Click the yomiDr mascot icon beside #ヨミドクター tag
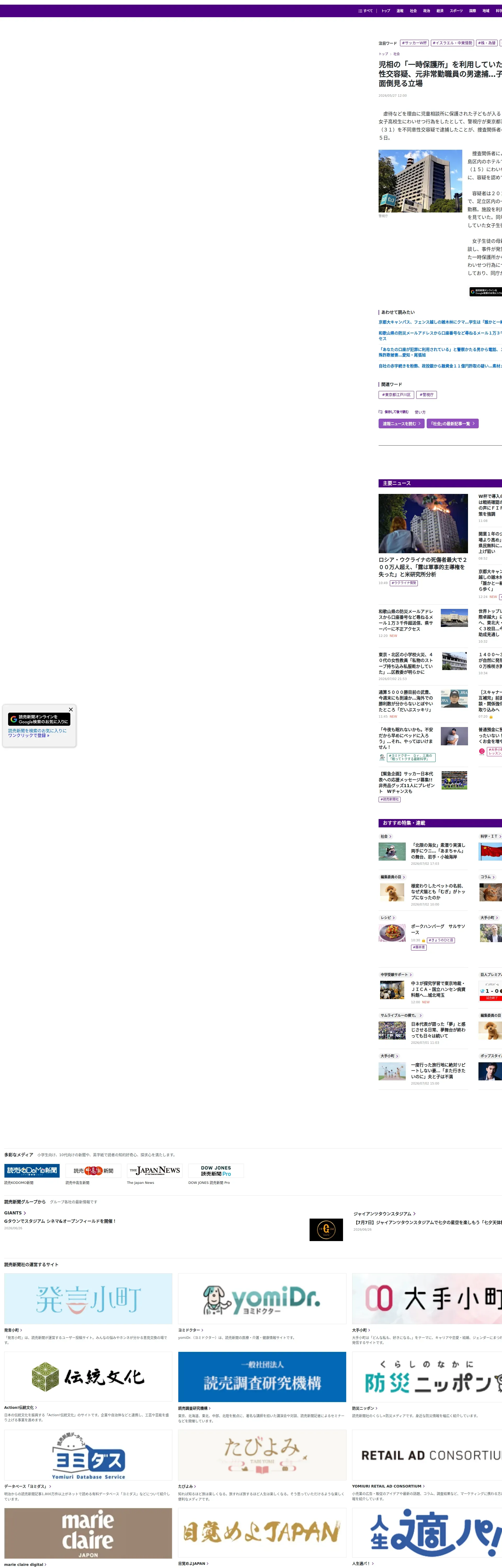502x1568 pixels. click(x=382, y=757)
